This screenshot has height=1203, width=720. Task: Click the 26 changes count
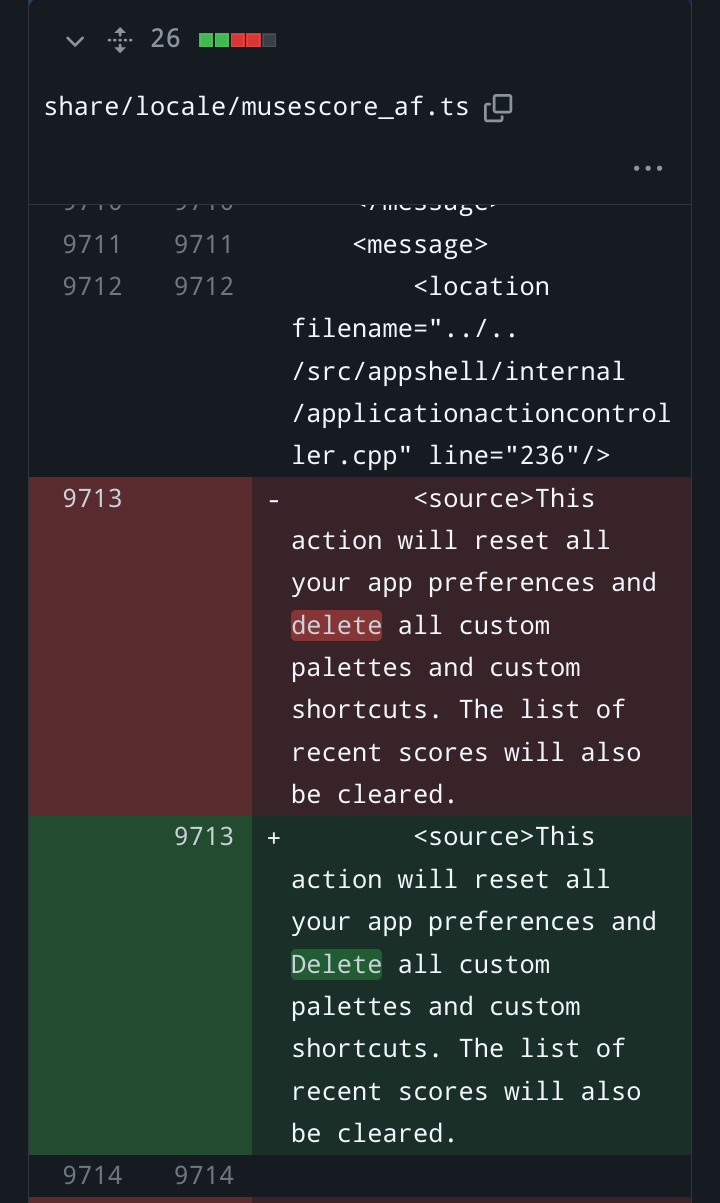tap(165, 39)
